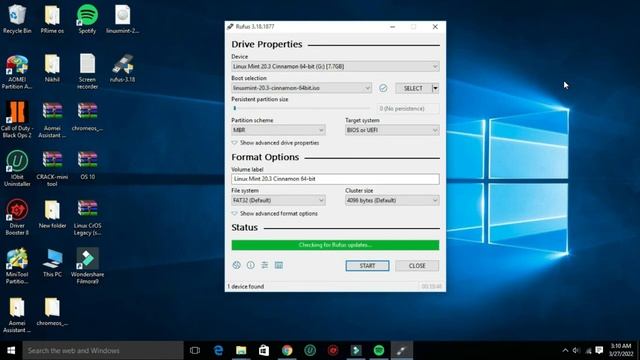
Task: Click the taskbar clock showing 3:10 AM
Action: [622, 350]
